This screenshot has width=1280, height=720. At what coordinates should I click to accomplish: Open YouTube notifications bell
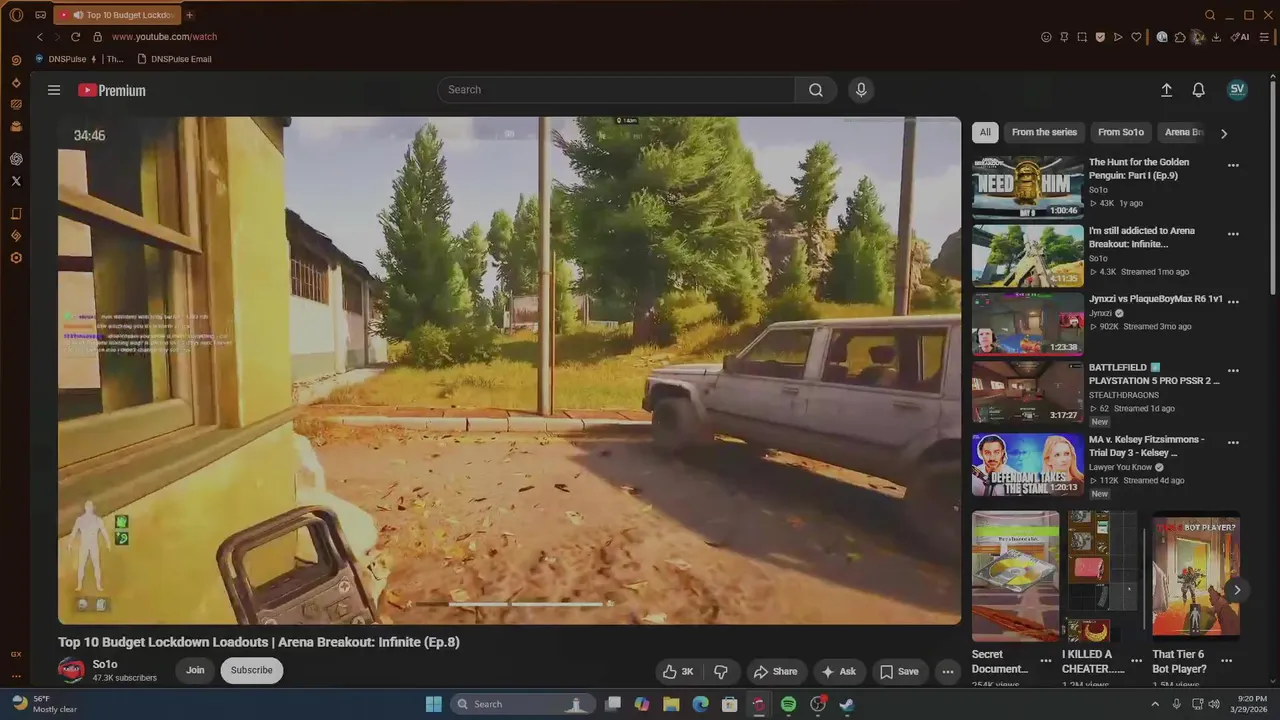(1198, 90)
